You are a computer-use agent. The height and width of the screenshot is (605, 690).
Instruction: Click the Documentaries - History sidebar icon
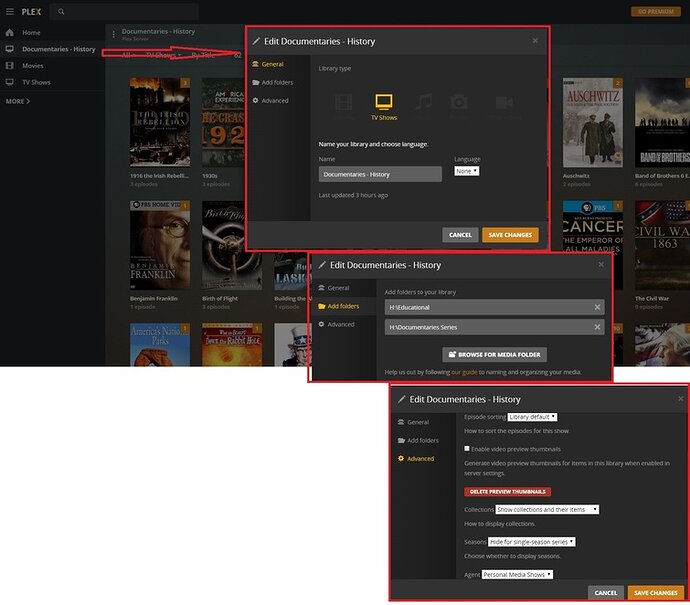point(10,49)
